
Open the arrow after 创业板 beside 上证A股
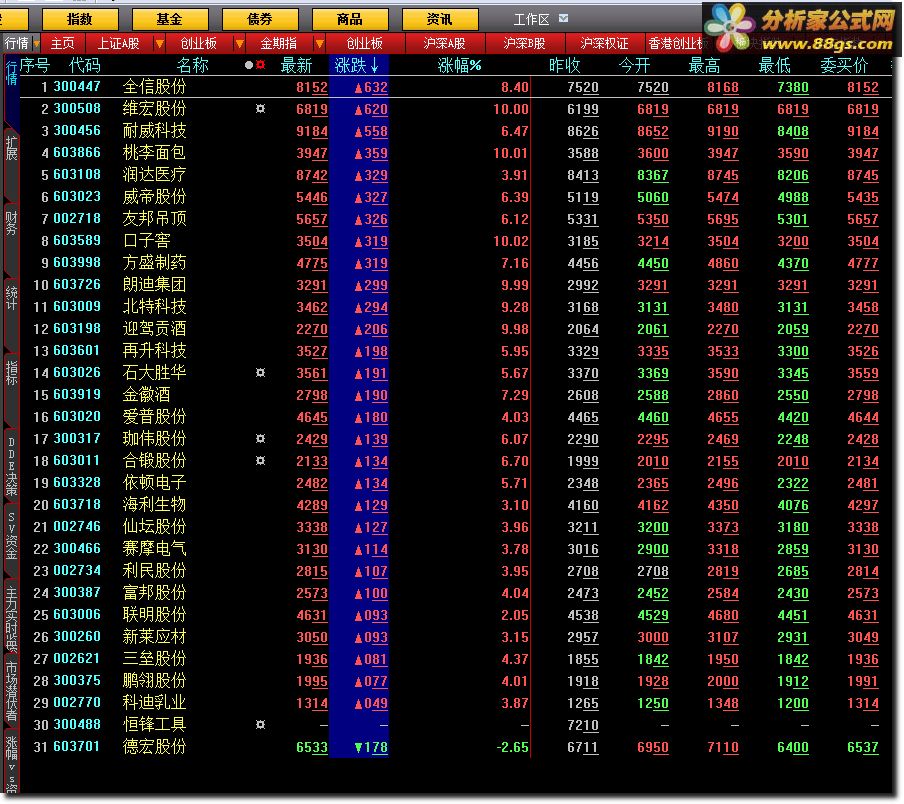coord(239,43)
